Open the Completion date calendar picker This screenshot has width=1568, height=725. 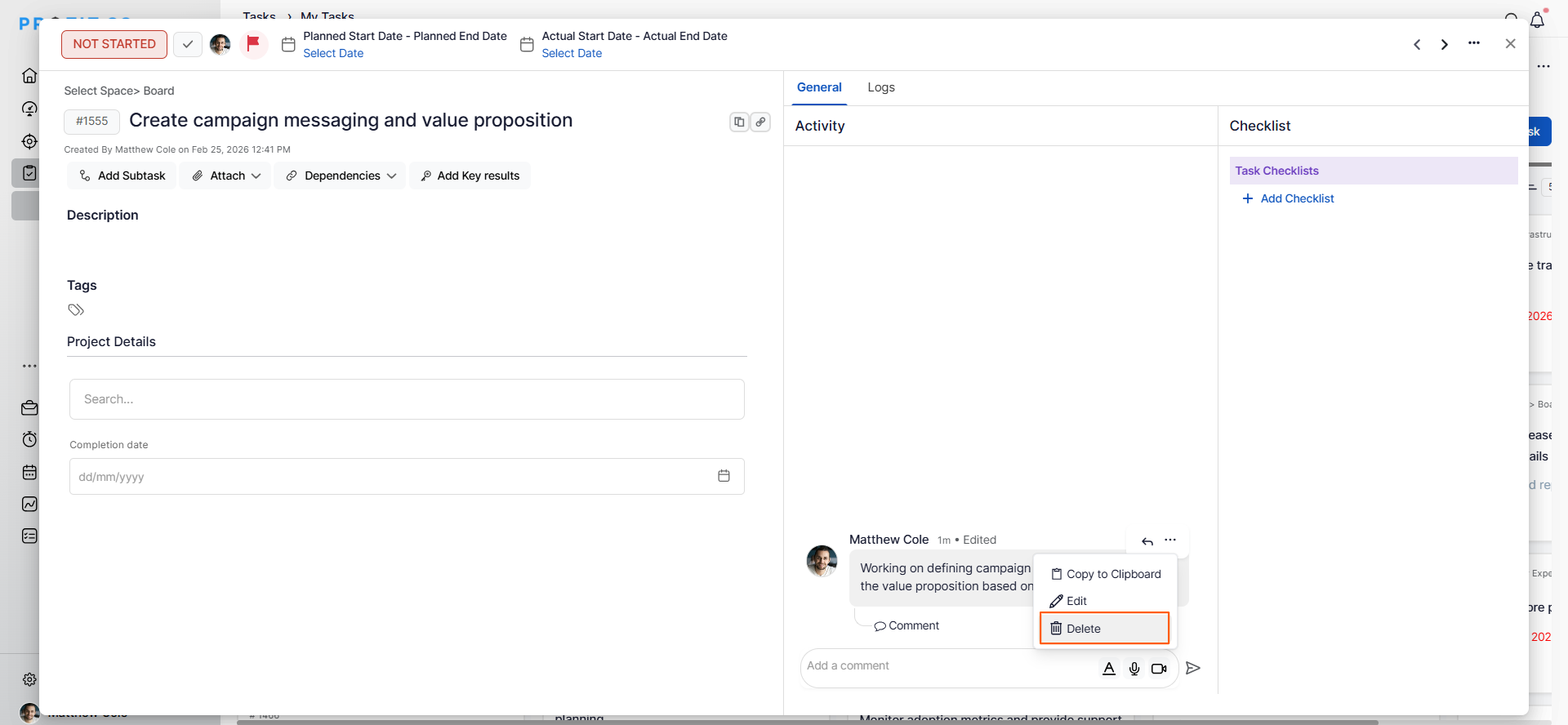point(724,476)
